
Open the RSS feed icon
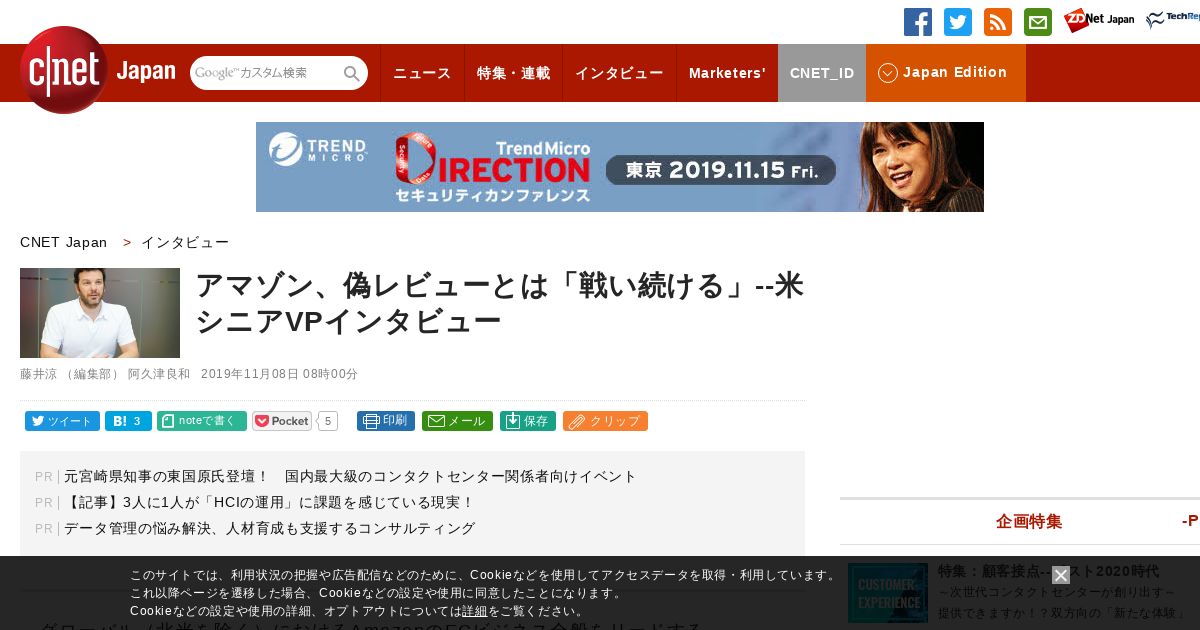(x=998, y=22)
